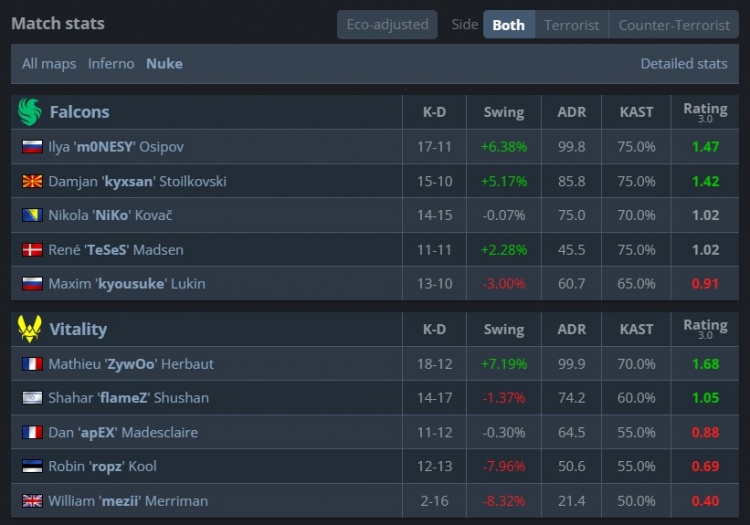The image size is (750, 525).
Task: Switch to the Inferno map tab
Action: click(x=111, y=63)
